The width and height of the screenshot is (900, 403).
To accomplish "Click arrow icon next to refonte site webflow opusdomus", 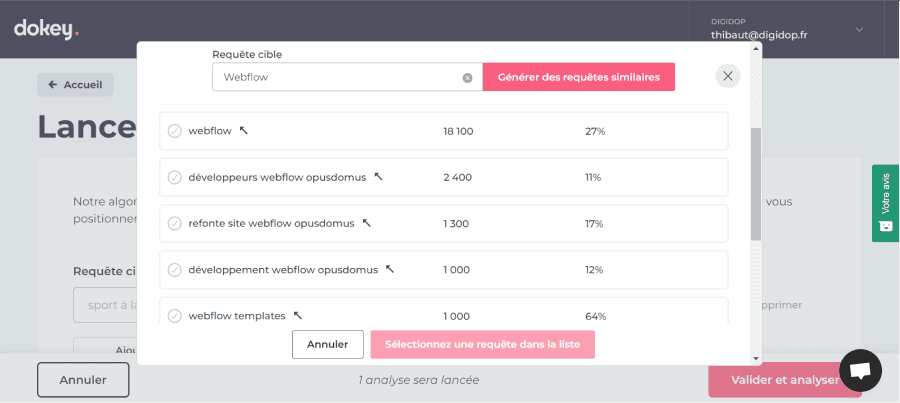I will (366, 223).
